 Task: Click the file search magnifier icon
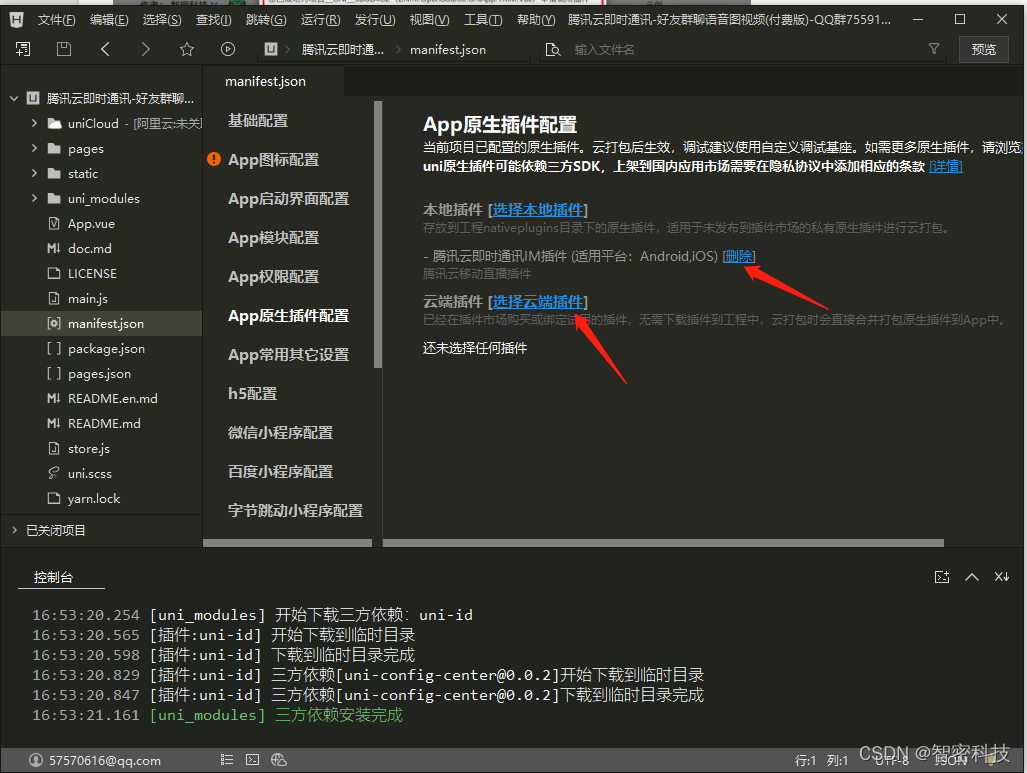pos(553,50)
